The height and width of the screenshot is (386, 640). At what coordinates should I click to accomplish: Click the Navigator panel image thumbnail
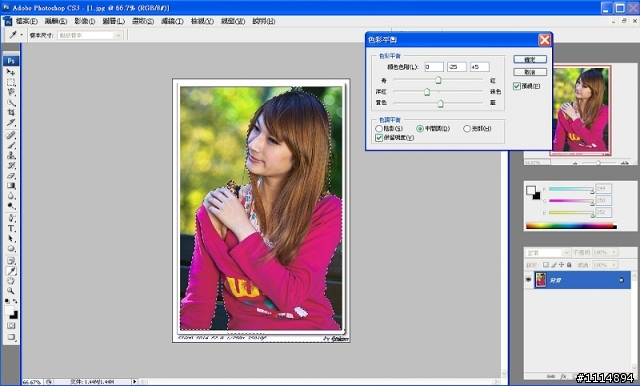[580, 110]
